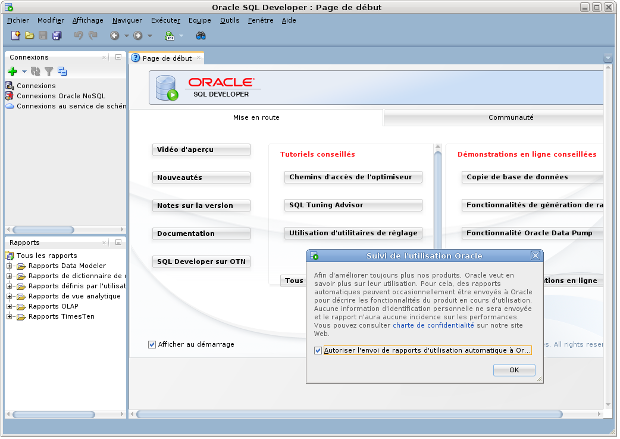Image resolution: width=620 pixels, height=439 pixels.
Task: Click the New file toolbar icon
Action: coord(15,36)
